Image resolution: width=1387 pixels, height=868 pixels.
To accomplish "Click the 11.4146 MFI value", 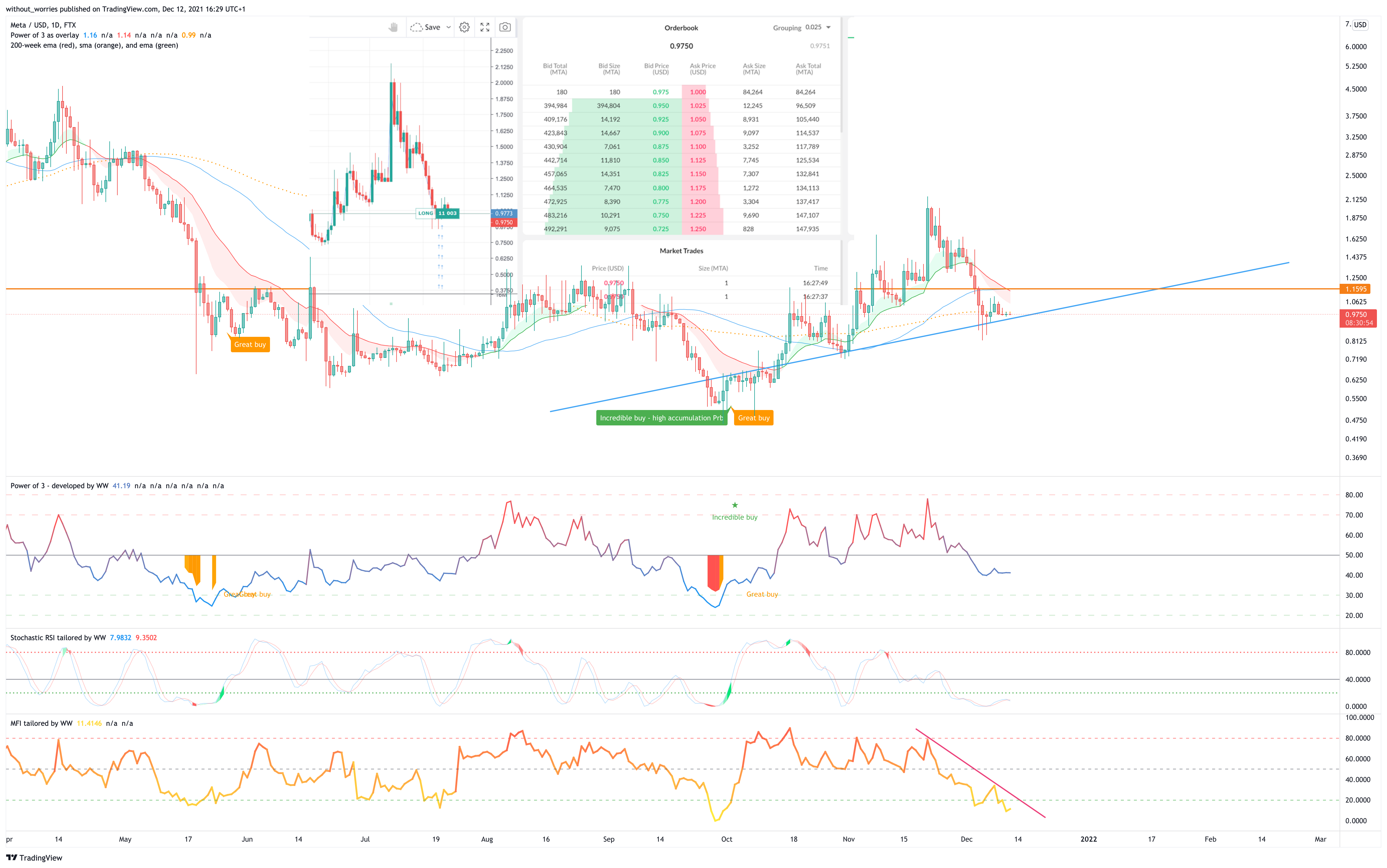I will (89, 723).
